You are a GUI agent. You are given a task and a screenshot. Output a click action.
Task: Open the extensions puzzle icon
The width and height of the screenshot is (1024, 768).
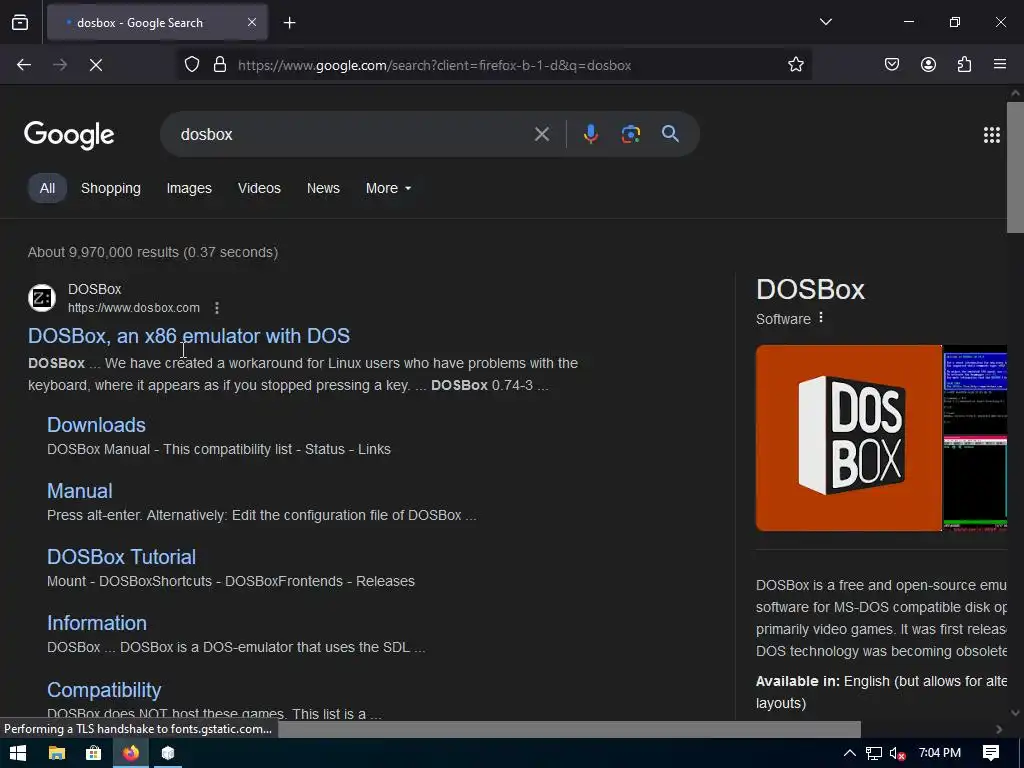pyautogui.click(x=964, y=65)
